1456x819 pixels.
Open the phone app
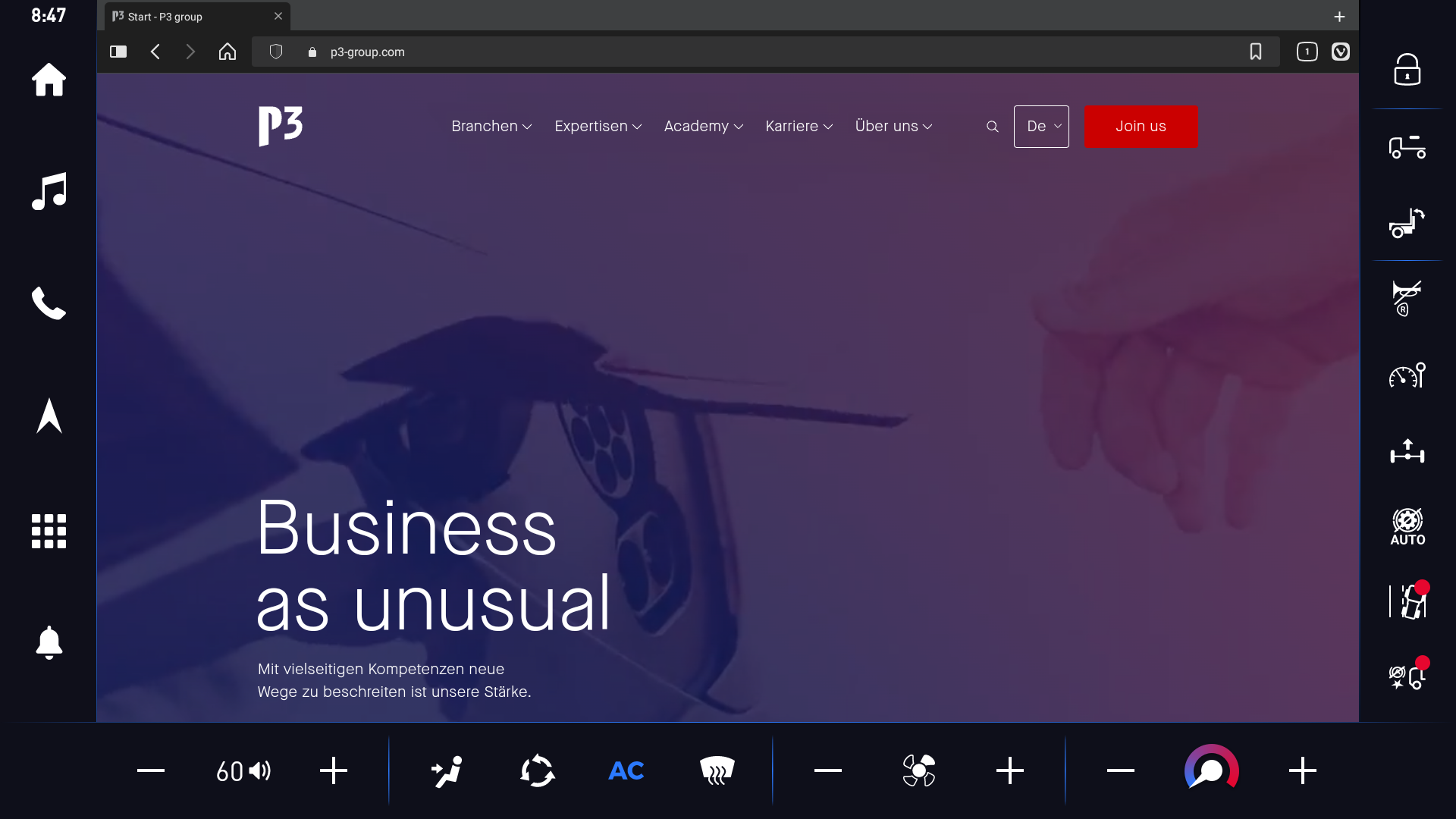point(49,303)
